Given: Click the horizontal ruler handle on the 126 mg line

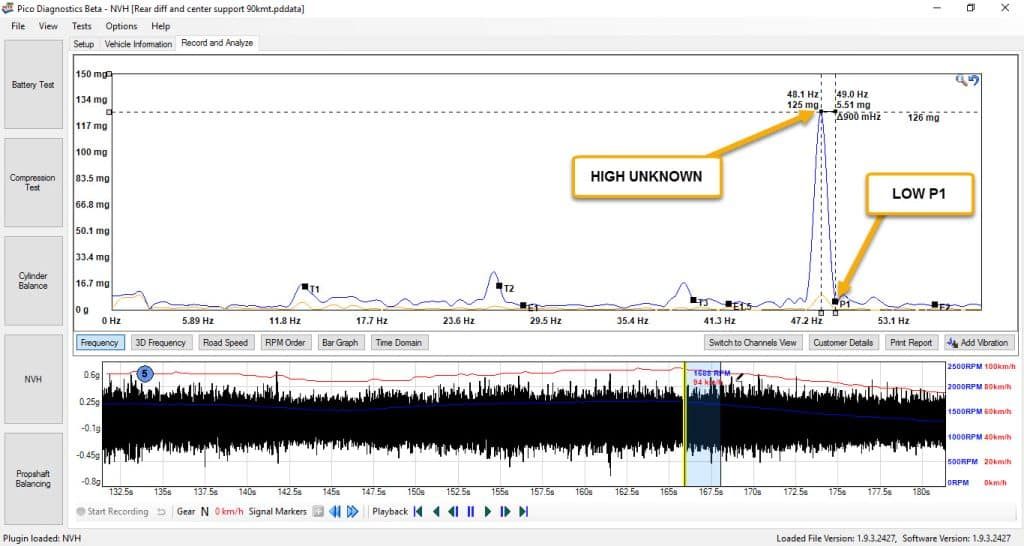Looking at the screenshot, I should coord(109,112).
